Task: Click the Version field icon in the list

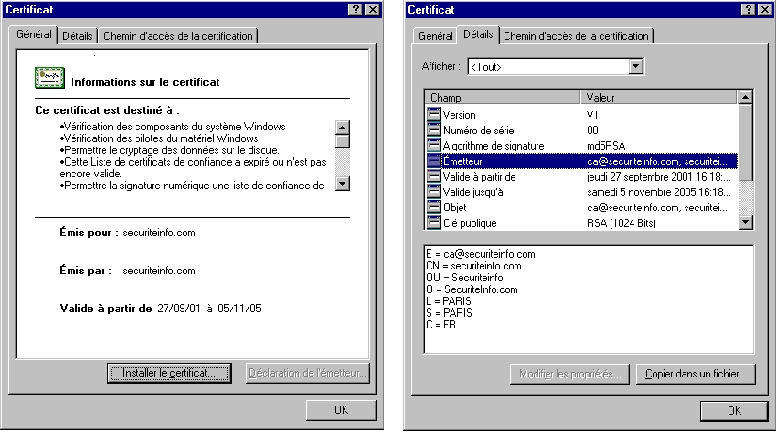Action: [433, 115]
